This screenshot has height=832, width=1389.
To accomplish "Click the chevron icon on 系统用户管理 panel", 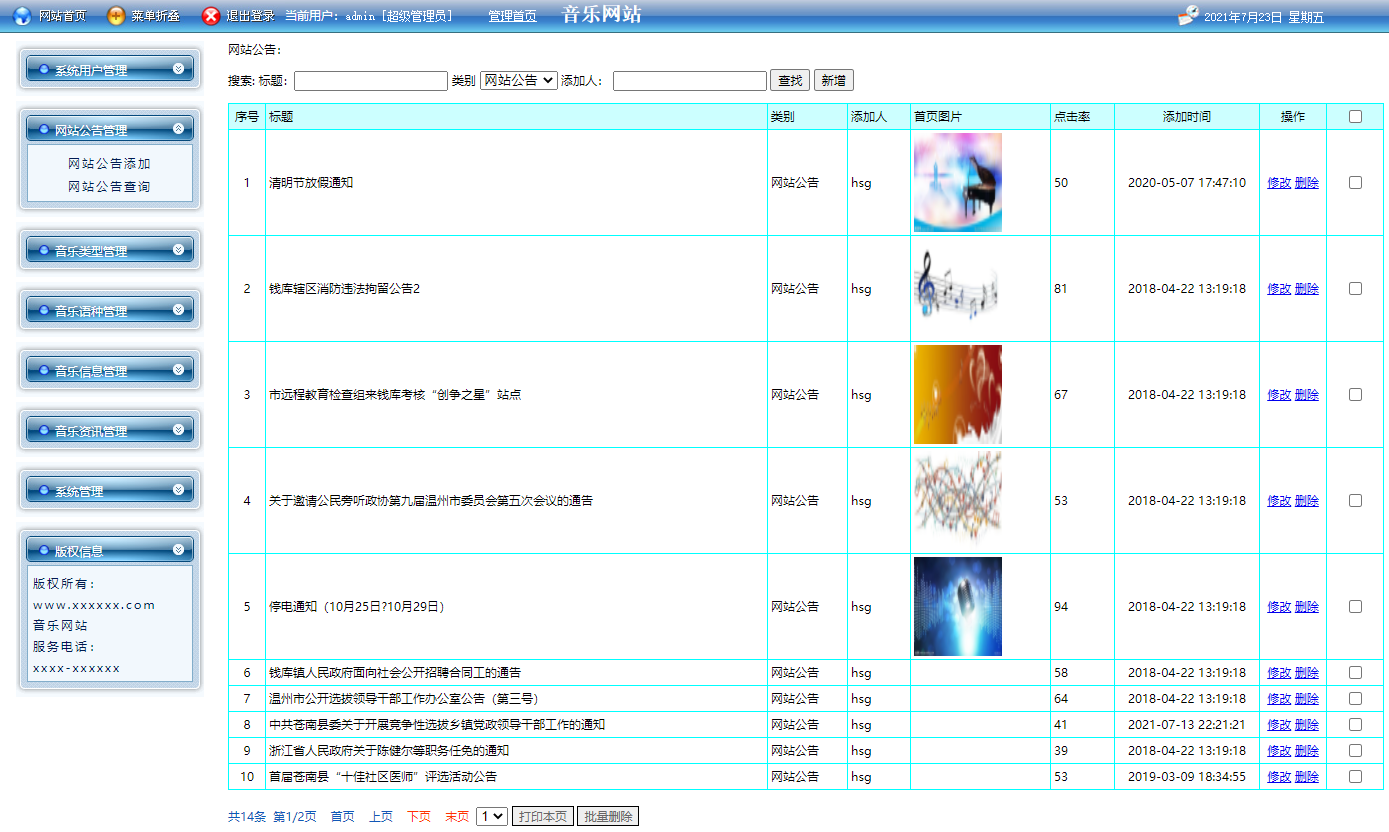I will coord(181,68).
